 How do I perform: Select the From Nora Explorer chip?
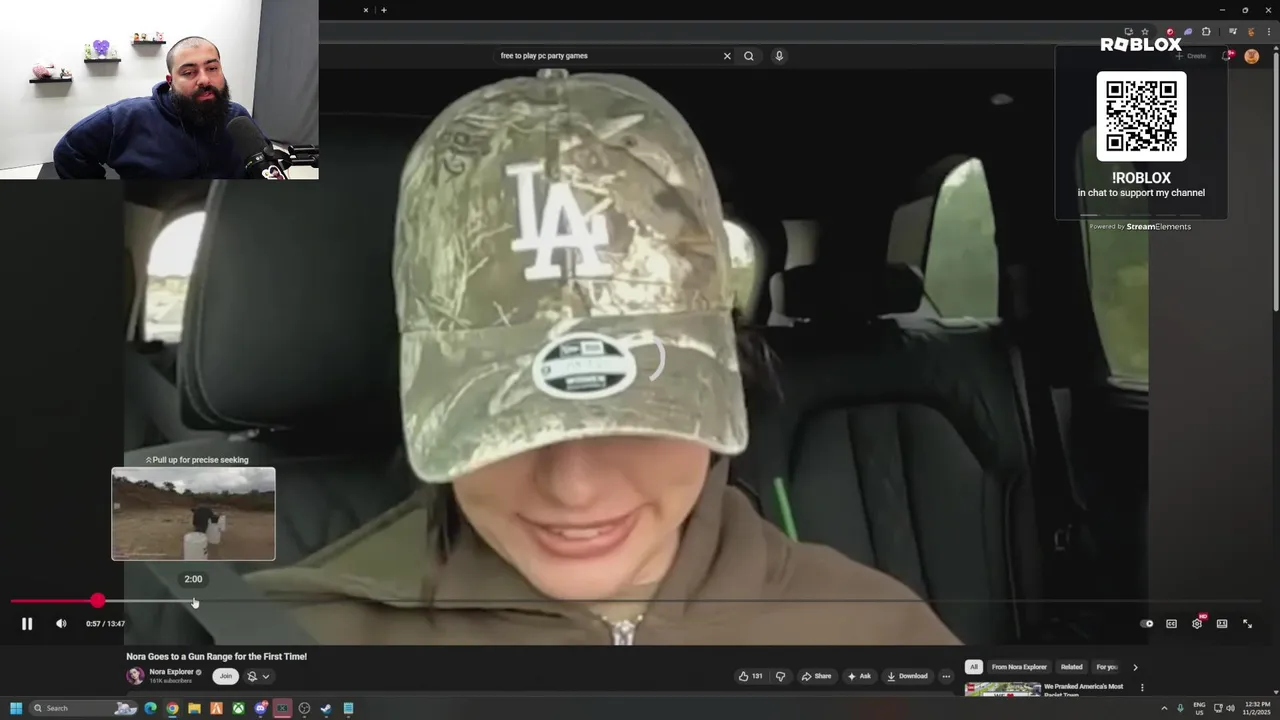coord(1019,667)
